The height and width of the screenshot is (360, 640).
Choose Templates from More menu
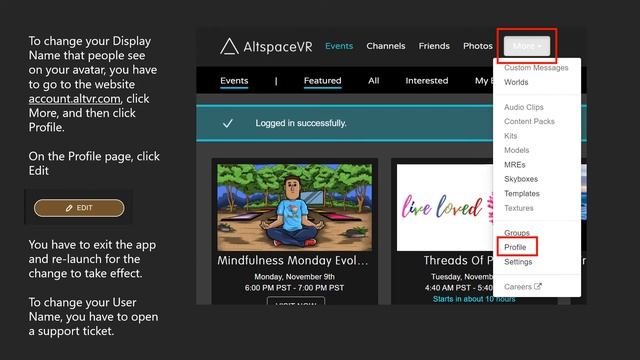tap(522, 193)
